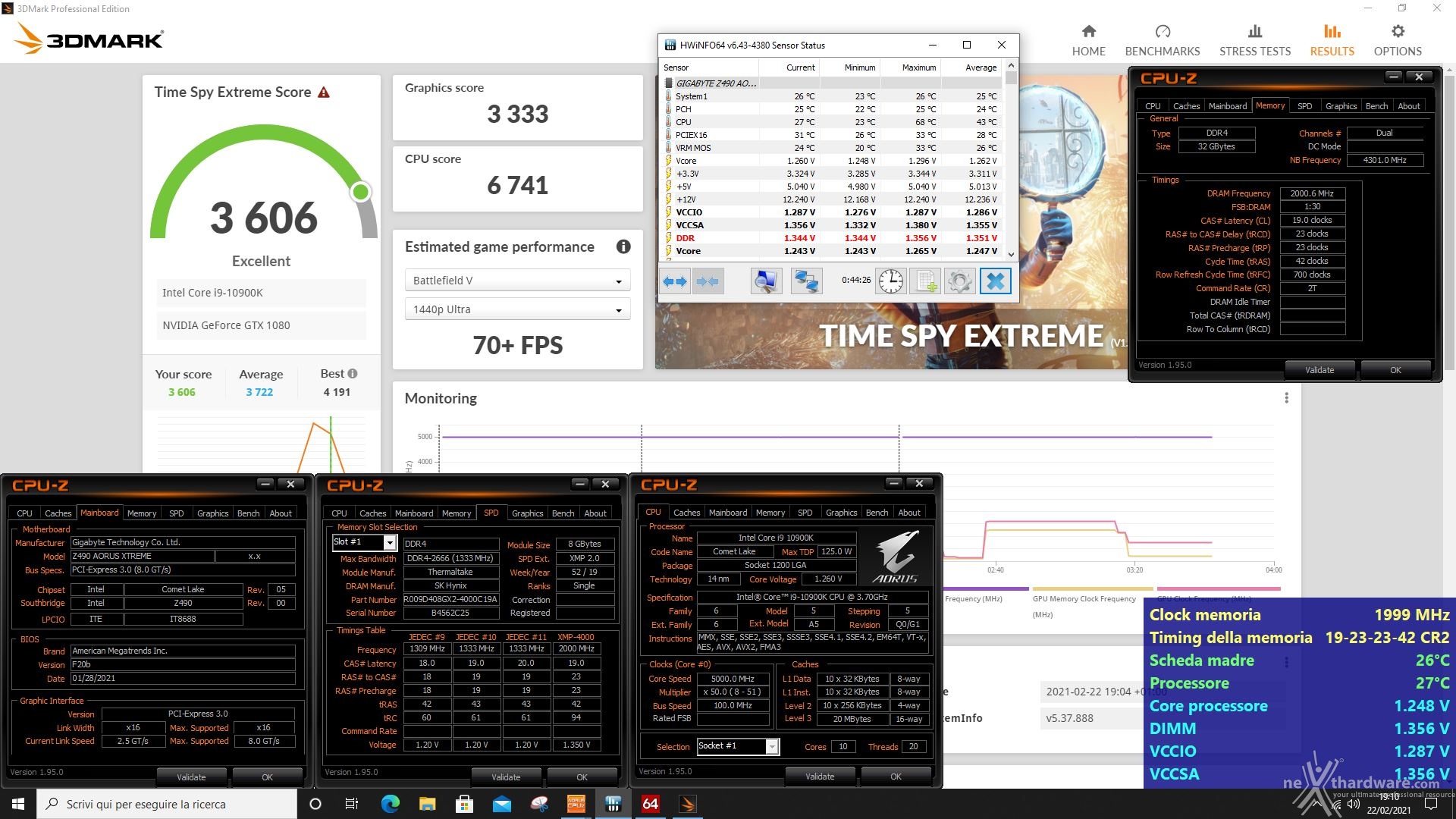Click the Intel Core i9-10900K hardware entry

[x=262, y=293]
